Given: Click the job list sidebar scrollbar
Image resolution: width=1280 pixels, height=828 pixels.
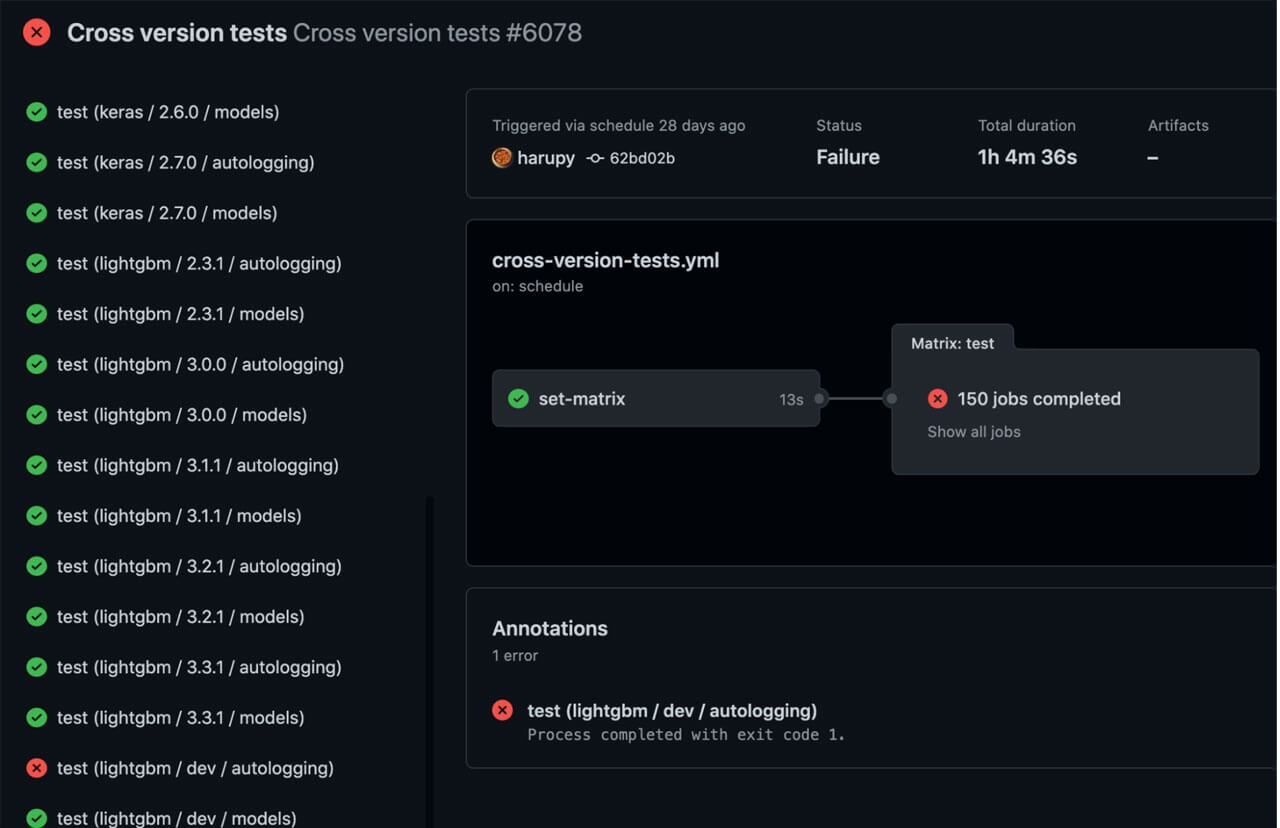Looking at the screenshot, I should 430,650.
